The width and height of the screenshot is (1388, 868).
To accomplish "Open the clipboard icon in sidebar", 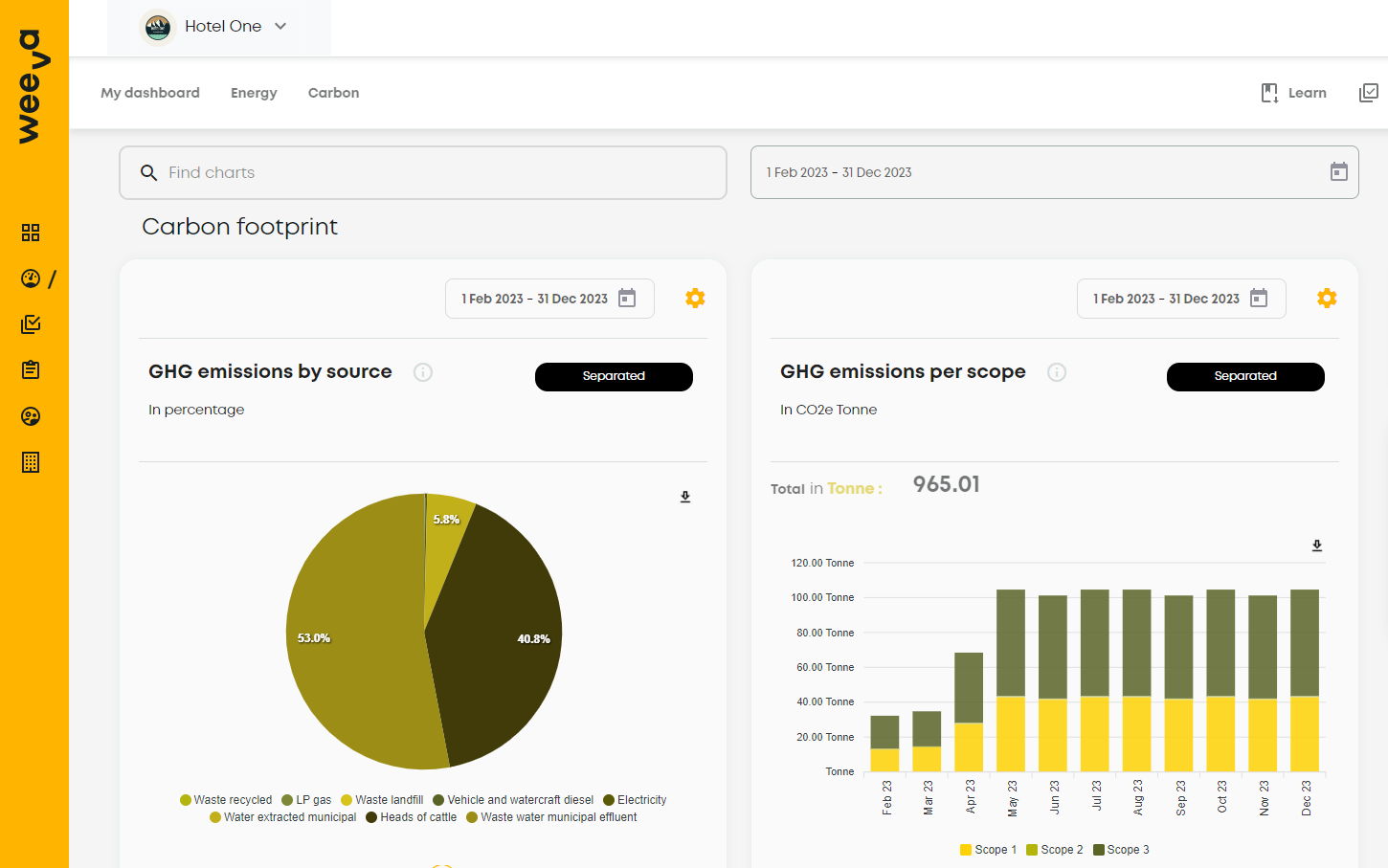I will tap(31, 370).
